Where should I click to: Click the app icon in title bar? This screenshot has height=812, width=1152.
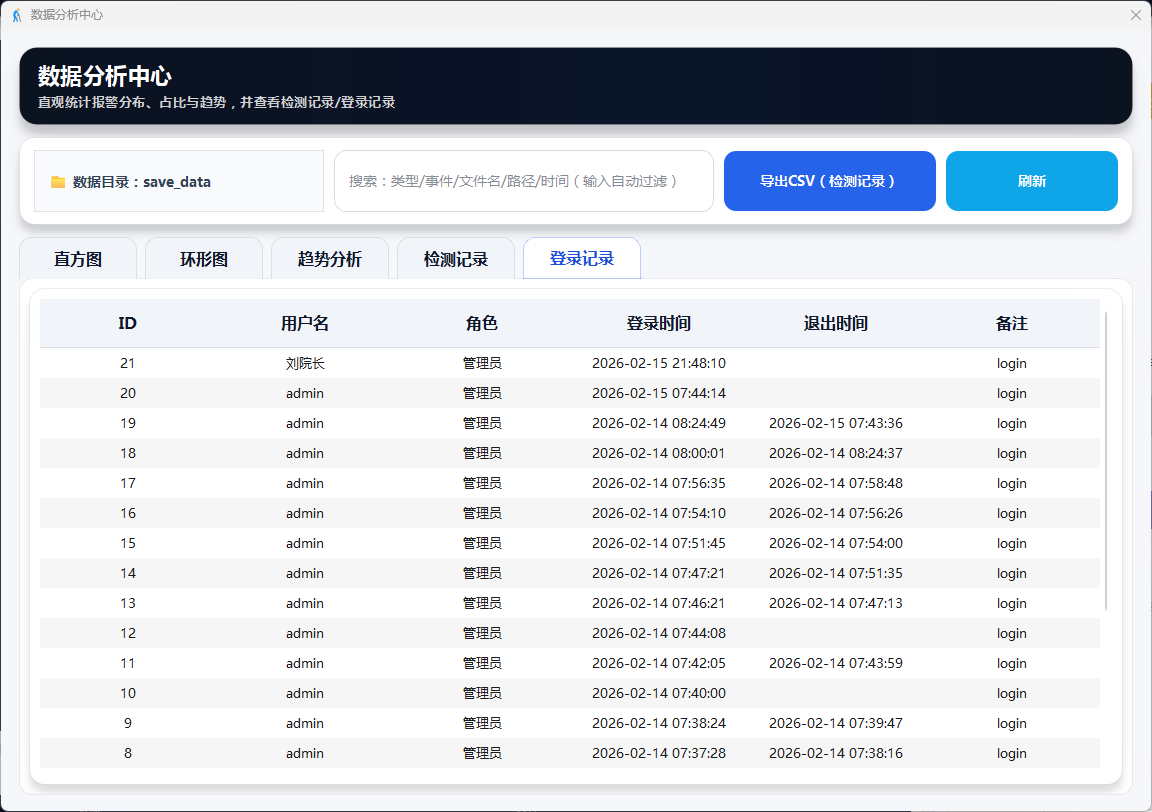(16, 15)
